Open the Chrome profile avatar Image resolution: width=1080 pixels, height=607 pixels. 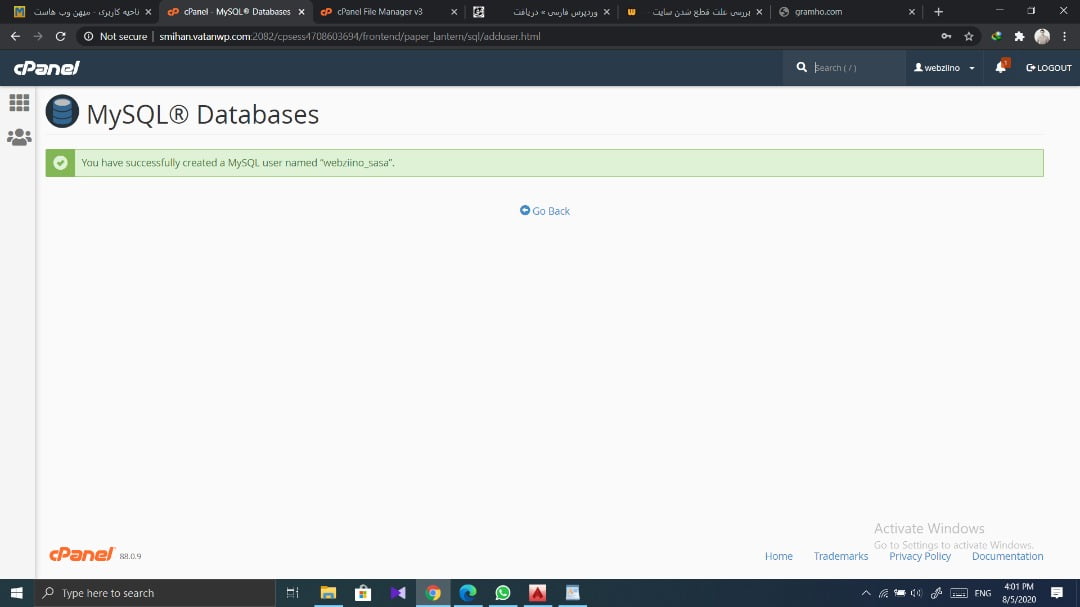[1042, 37]
